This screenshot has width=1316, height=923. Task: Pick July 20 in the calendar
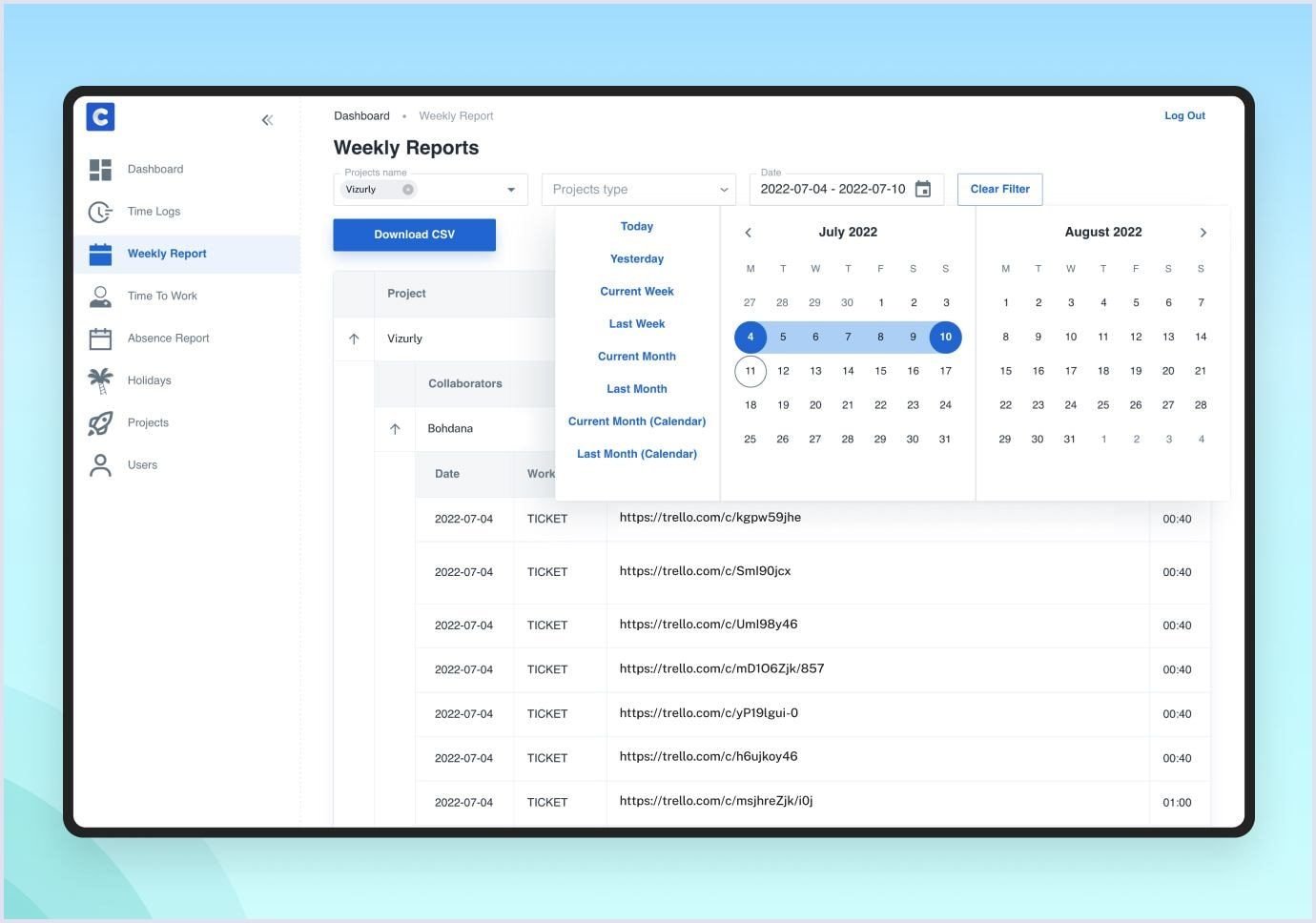click(815, 405)
